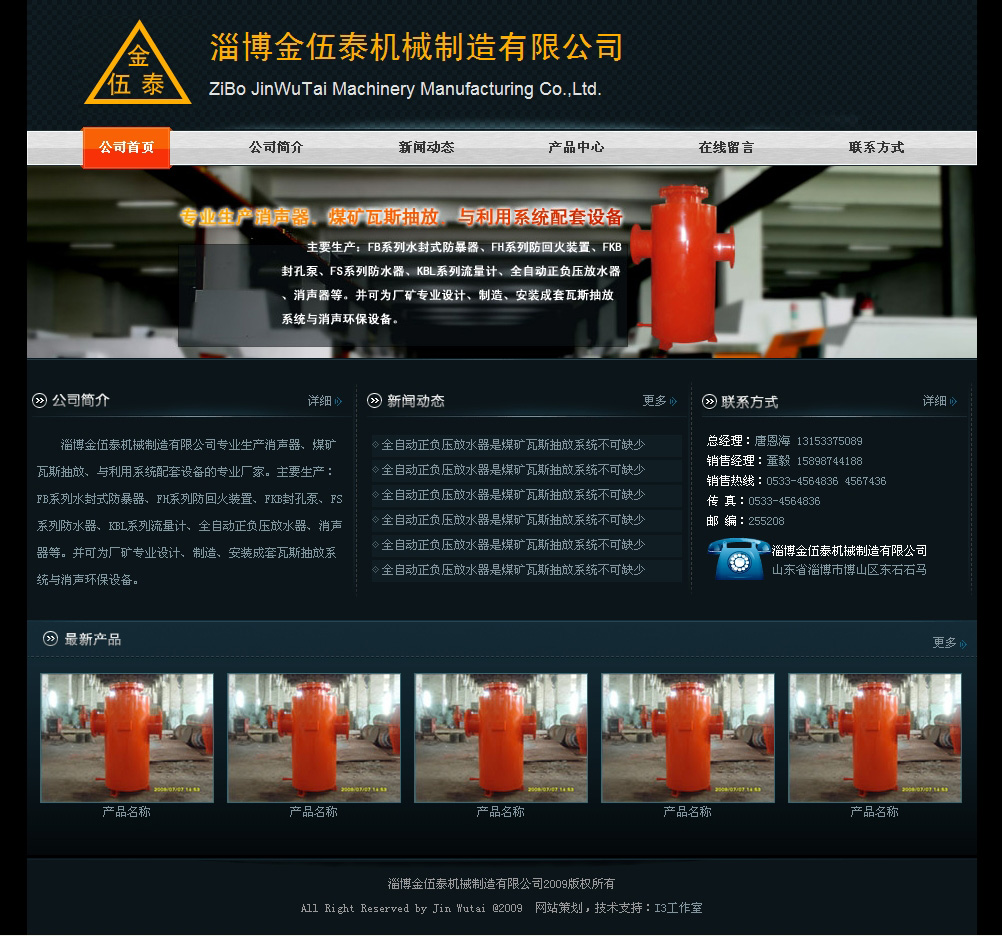Click 产品名称 caption under the first product
Image resolution: width=1002 pixels, height=936 pixels.
pyautogui.click(x=127, y=811)
